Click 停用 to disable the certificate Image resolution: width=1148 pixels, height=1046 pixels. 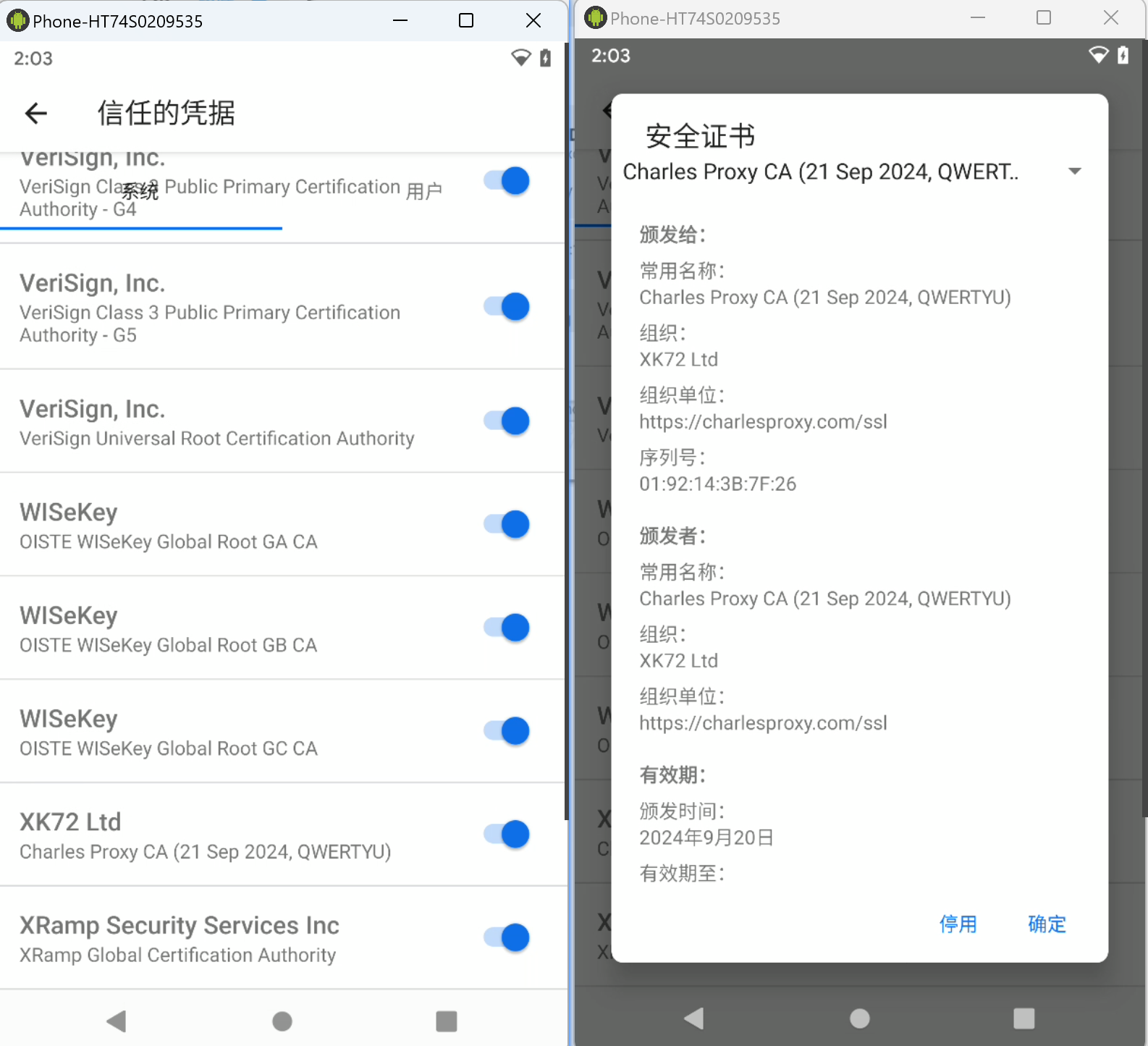(x=958, y=924)
